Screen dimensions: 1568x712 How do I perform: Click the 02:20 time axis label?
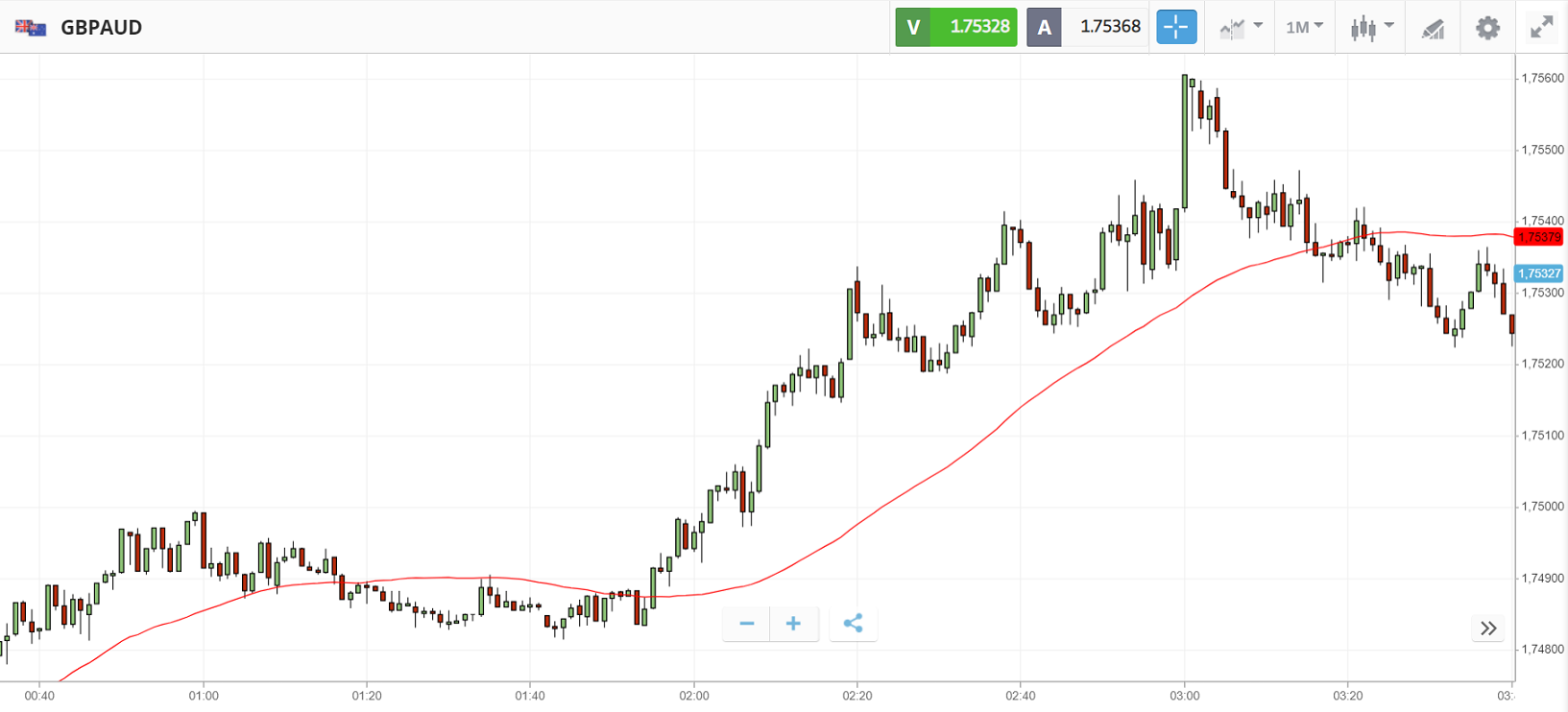tap(857, 696)
